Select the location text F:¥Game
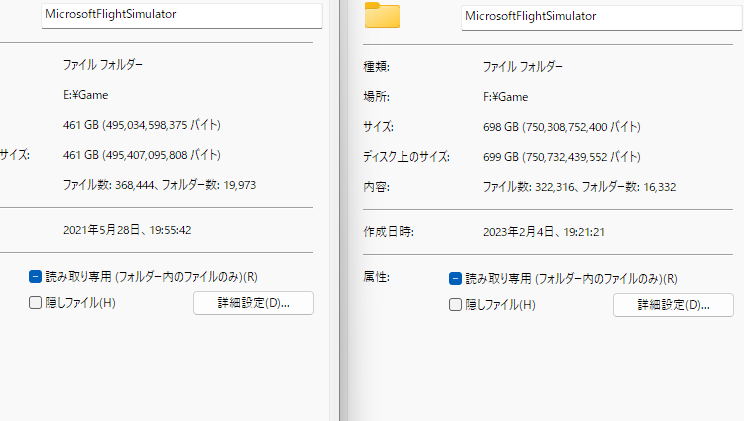 point(505,97)
